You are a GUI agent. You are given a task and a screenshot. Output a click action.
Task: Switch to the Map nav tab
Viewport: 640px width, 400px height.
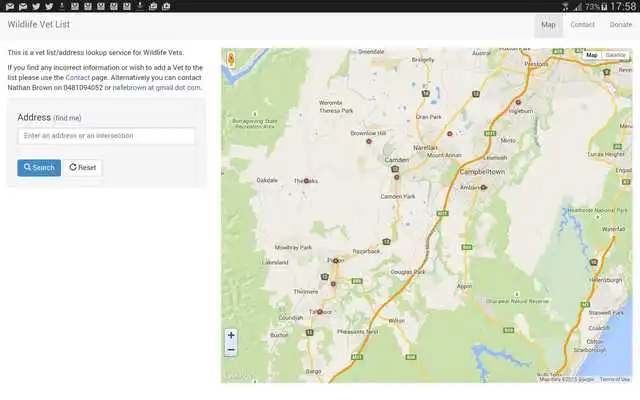coord(548,25)
